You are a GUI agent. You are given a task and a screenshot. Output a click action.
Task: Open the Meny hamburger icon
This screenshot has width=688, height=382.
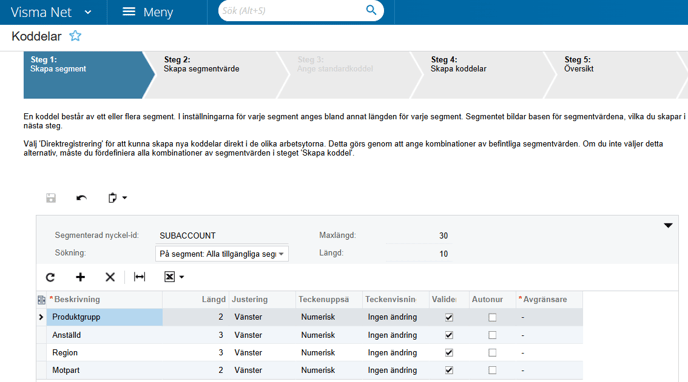(x=129, y=11)
